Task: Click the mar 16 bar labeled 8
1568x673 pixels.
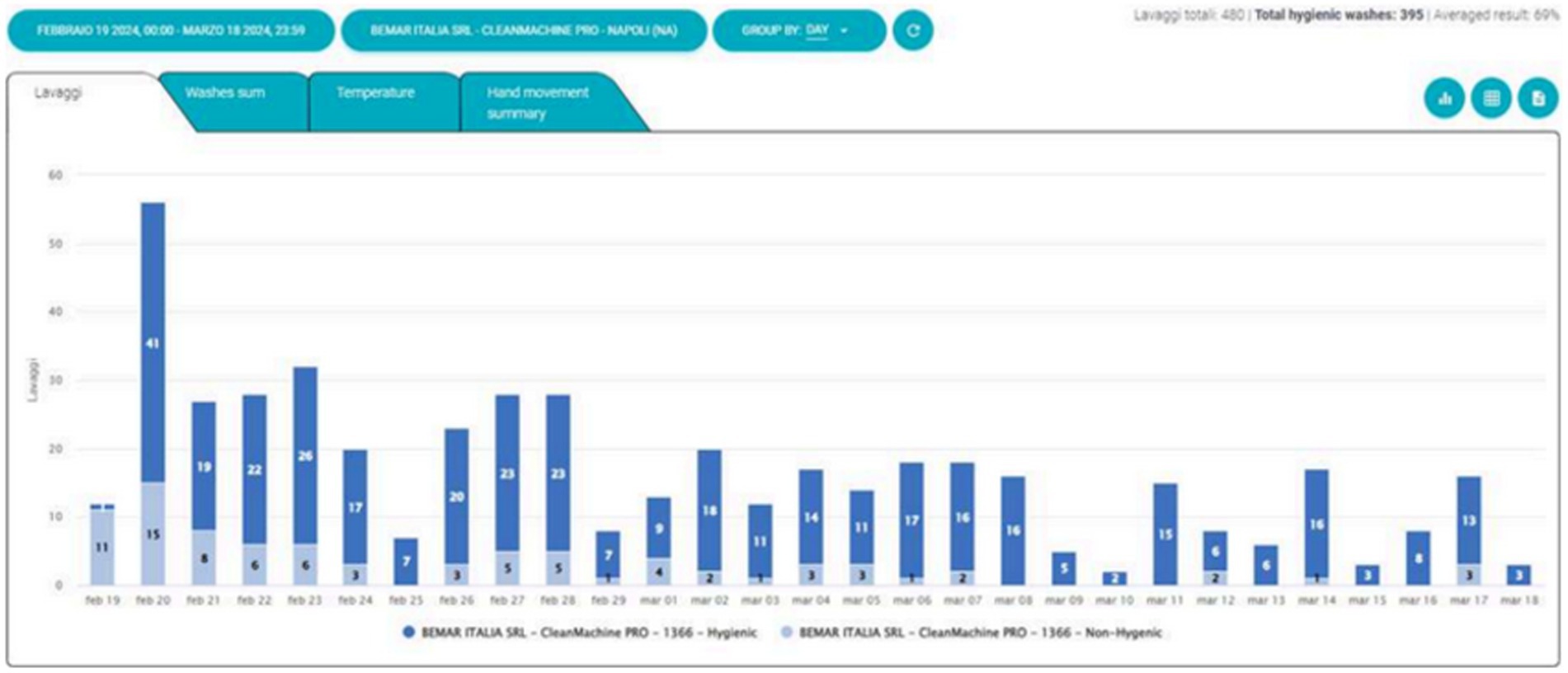Action: [1418, 558]
